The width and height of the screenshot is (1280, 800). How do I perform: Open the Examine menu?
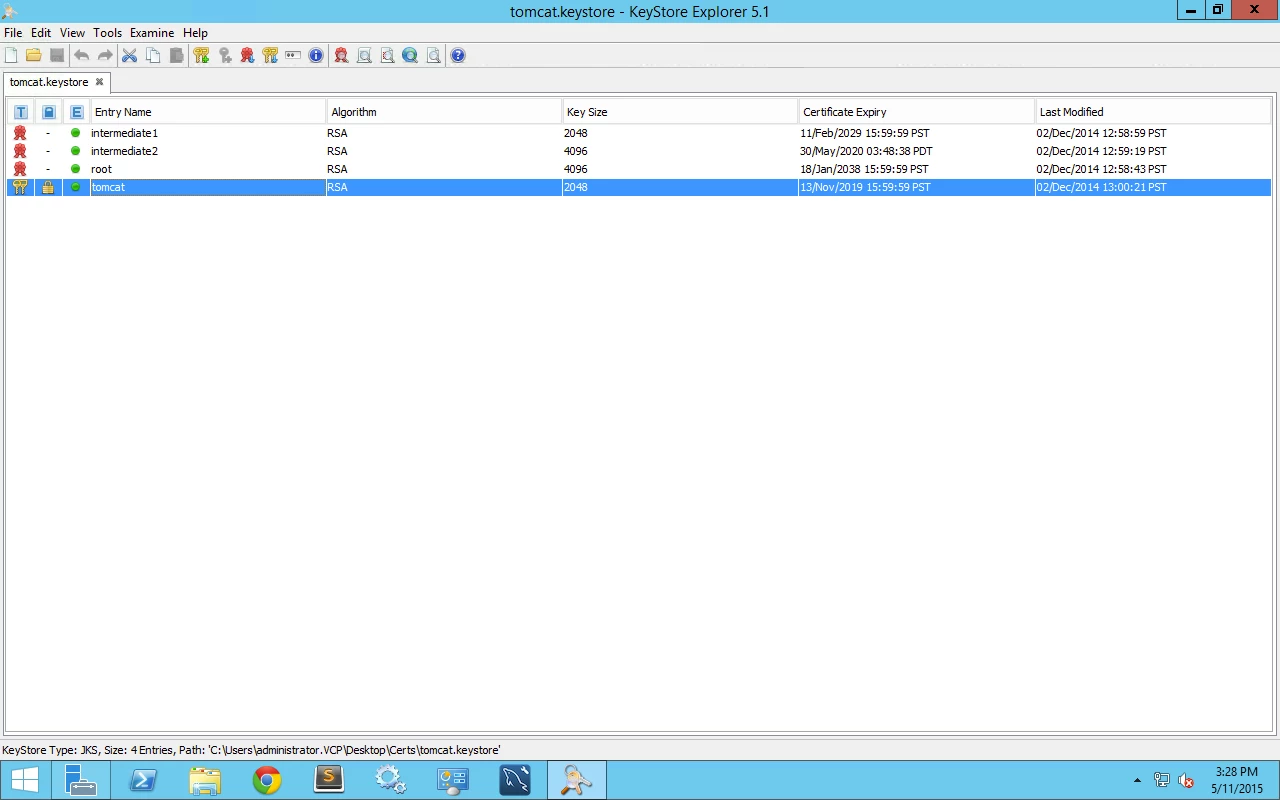coord(152,33)
